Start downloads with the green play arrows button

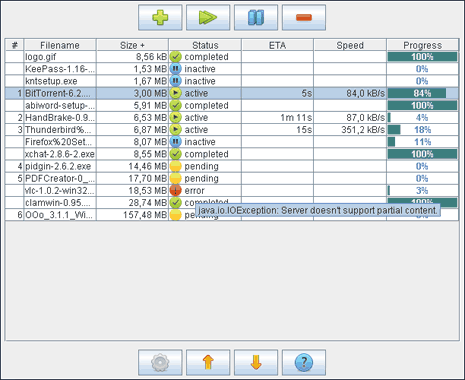pos(208,17)
